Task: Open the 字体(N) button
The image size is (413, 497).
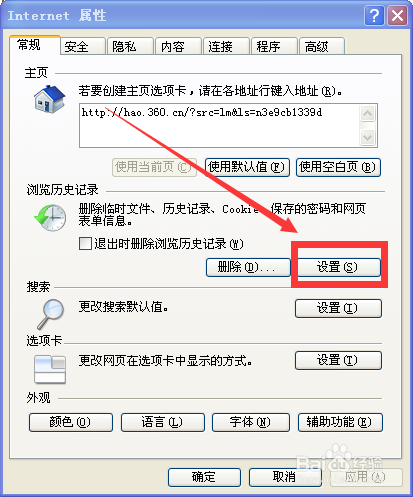Action: tap(251, 422)
